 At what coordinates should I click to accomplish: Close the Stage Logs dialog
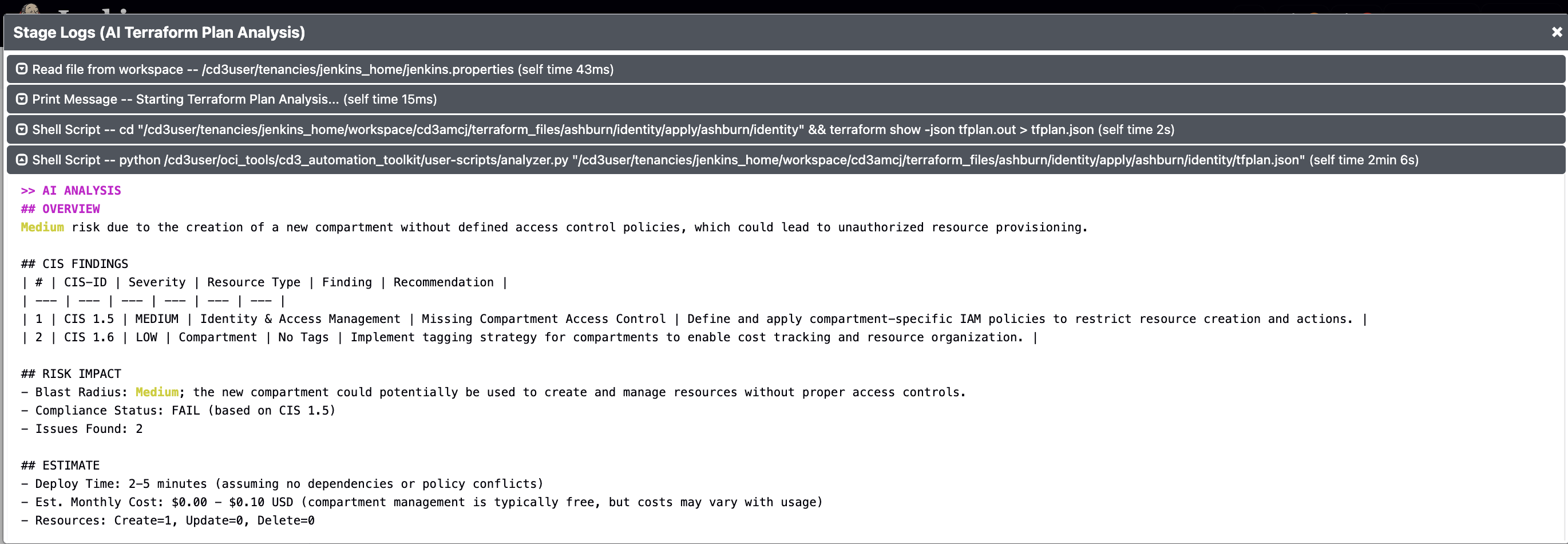1557,32
